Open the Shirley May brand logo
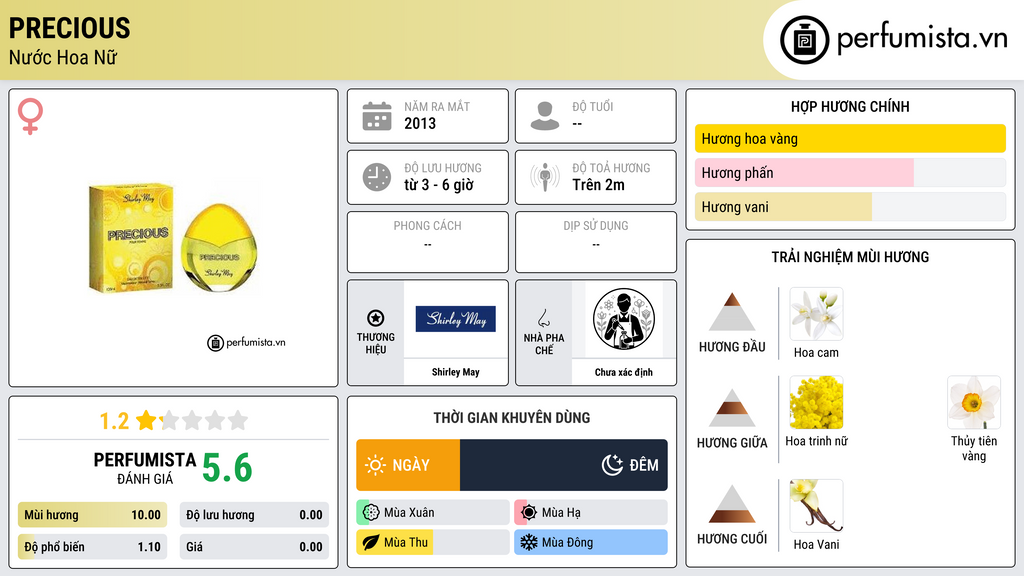The image size is (1024, 576). click(456, 319)
